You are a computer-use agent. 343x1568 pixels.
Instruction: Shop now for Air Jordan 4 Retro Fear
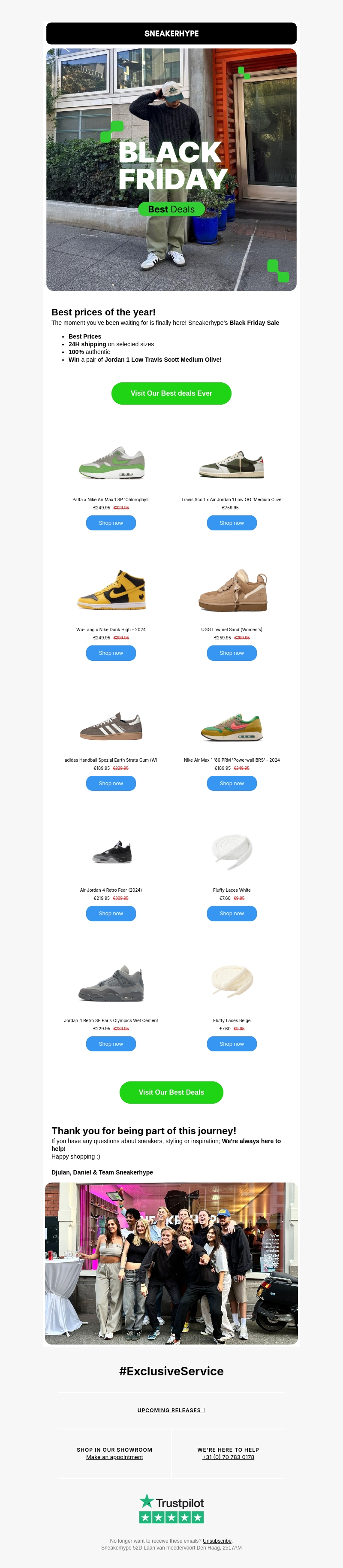click(111, 914)
